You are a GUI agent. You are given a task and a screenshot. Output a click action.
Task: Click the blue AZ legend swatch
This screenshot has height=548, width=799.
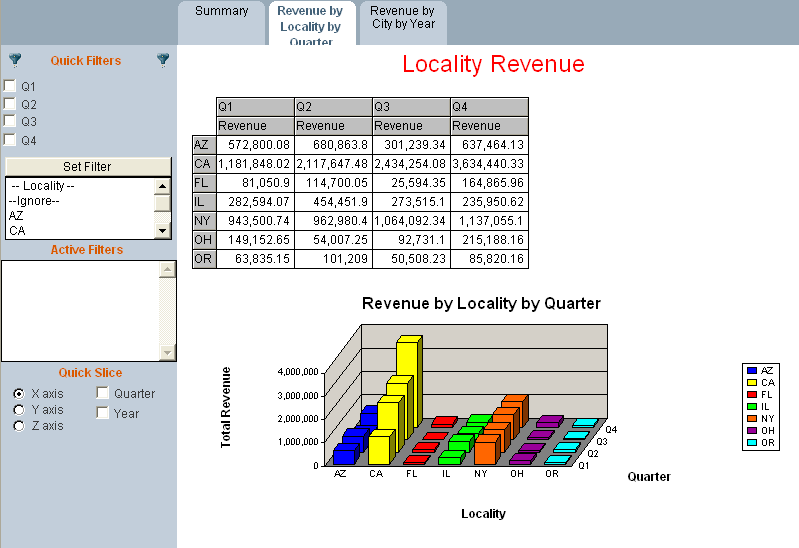coord(752,371)
